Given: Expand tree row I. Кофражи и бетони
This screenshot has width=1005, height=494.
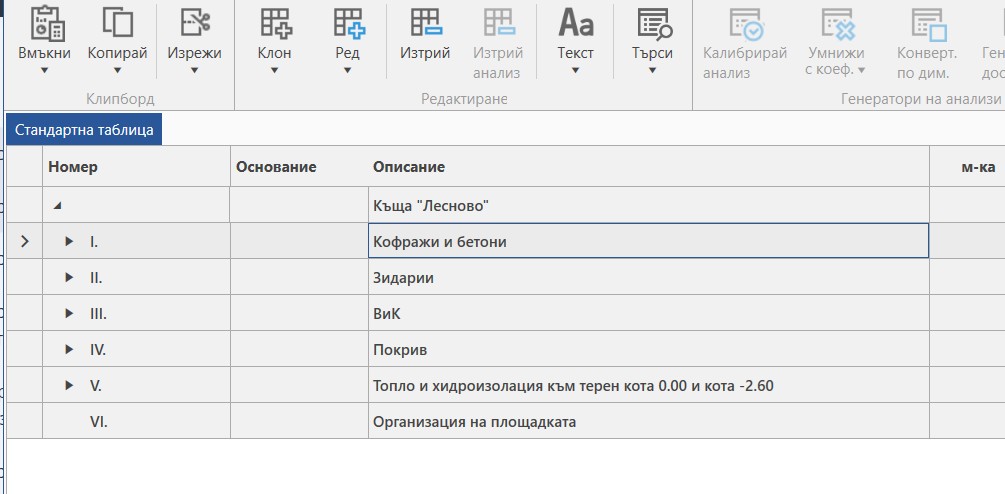Looking at the screenshot, I should click(69, 242).
